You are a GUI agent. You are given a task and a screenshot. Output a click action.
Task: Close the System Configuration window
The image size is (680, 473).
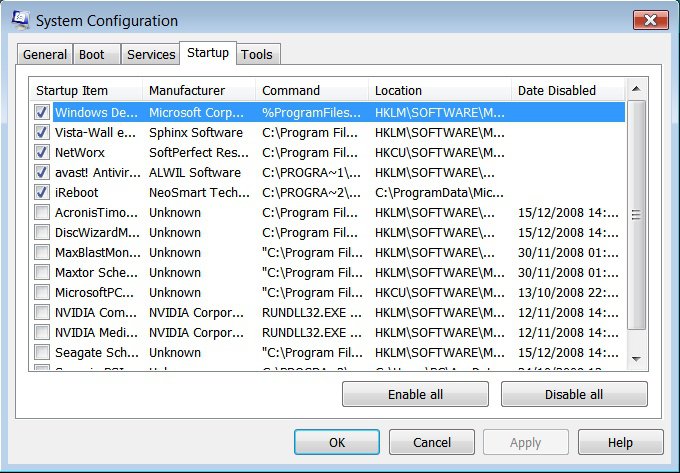tap(651, 20)
